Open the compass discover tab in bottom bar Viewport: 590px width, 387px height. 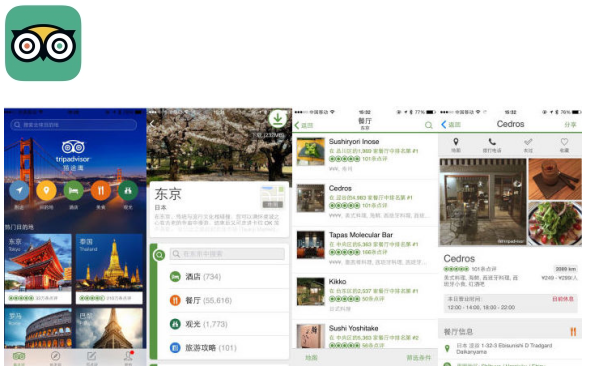coord(55,358)
